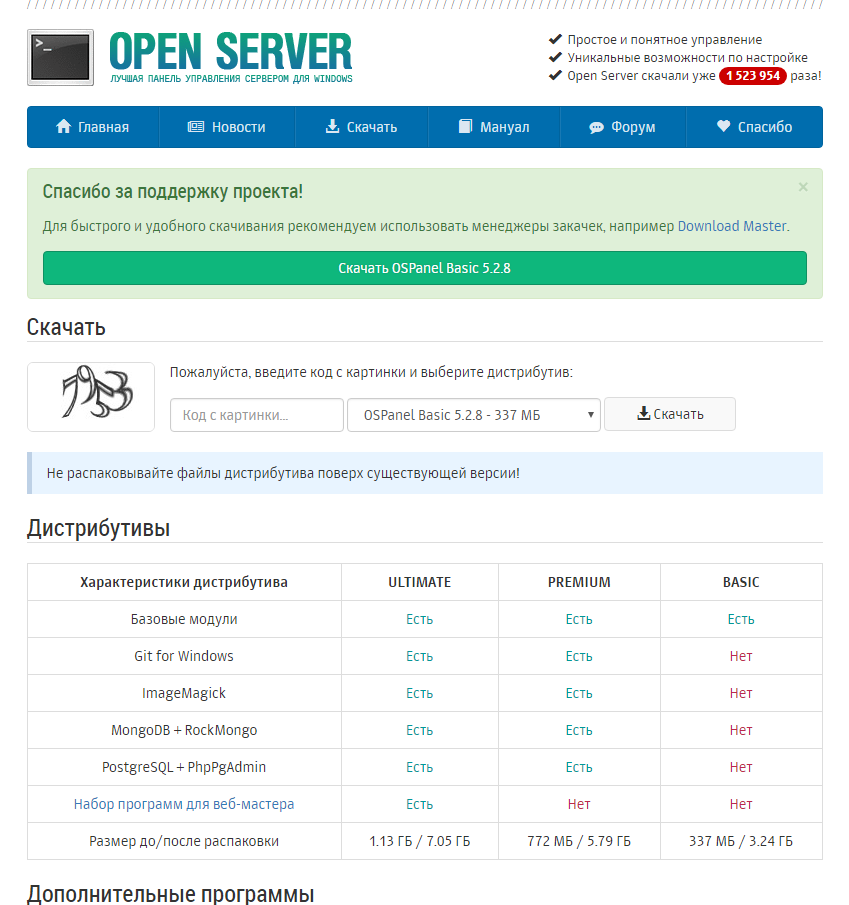Click the download icon beside Скачать in navbar
This screenshot has width=849, height=905.
(332, 127)
